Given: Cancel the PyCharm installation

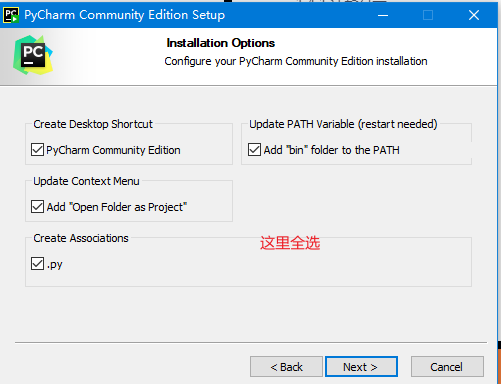Looking at the screenshot, I should 447,367.
